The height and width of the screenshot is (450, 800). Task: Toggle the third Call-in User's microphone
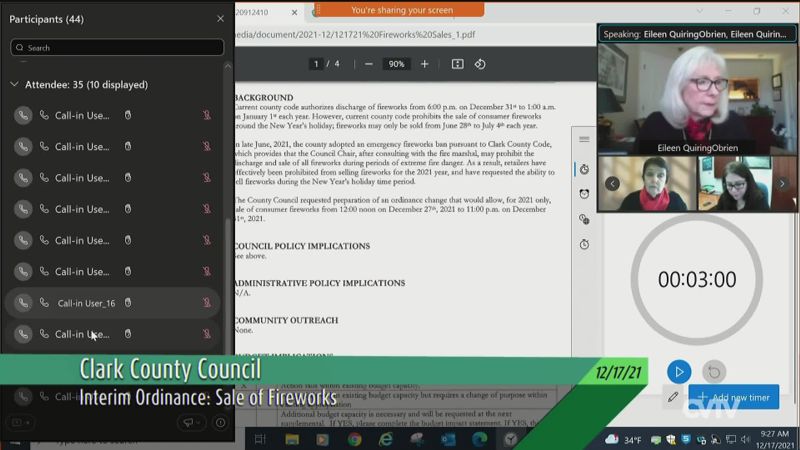click(x=207, y=178)
